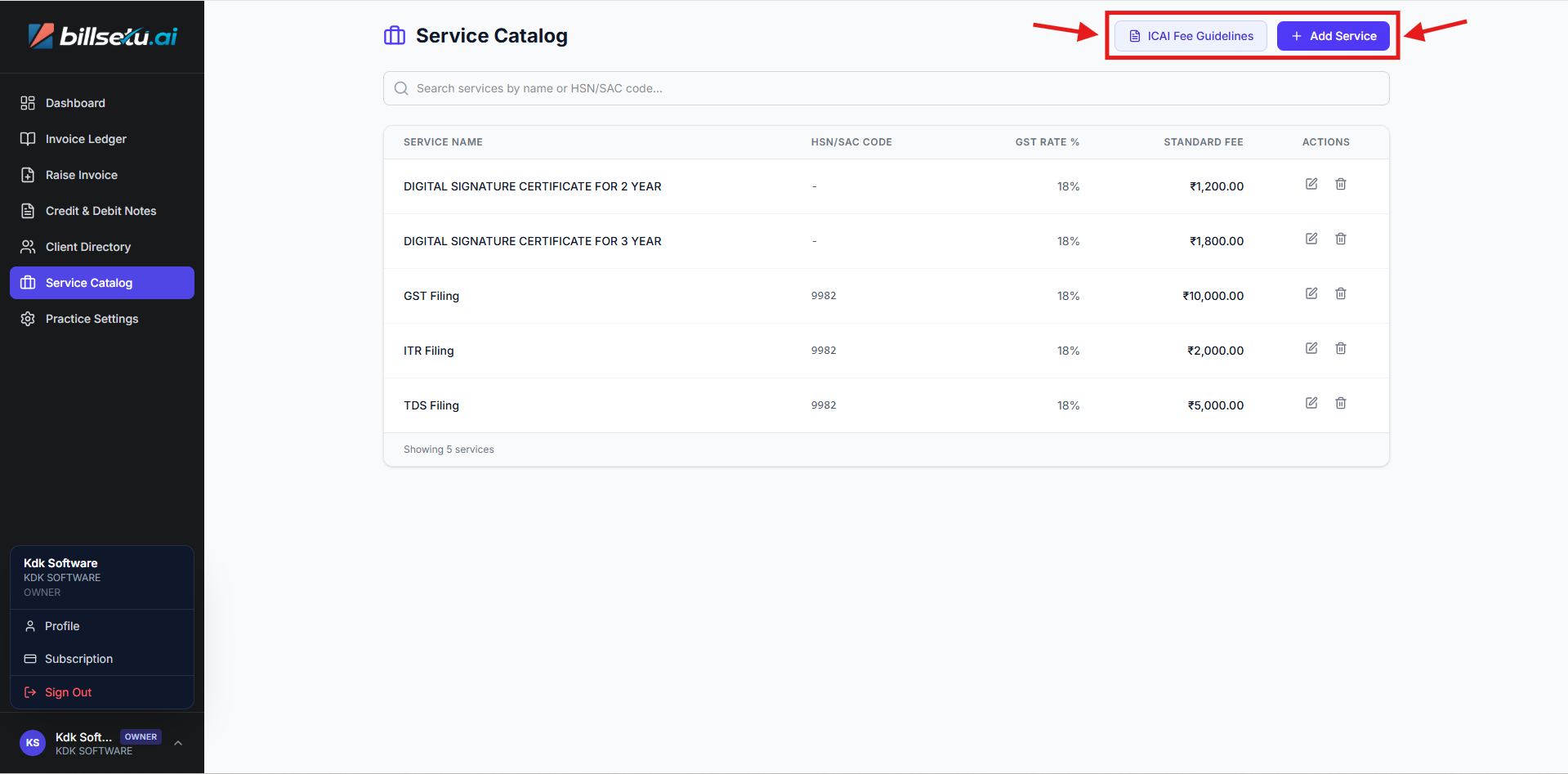Screen dimensions: 1568x774
Task: Delete Digital Signature Certificate for 2 Year
Action: (1340, 184)
